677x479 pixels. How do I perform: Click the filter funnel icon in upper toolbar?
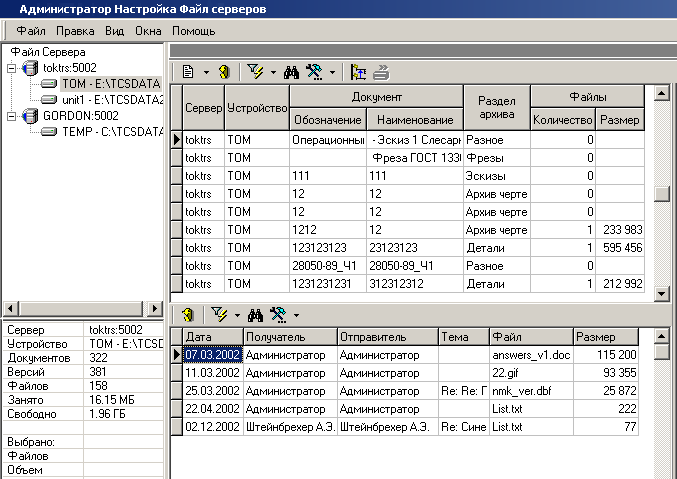pyautogui.click(x=254, y=72)
